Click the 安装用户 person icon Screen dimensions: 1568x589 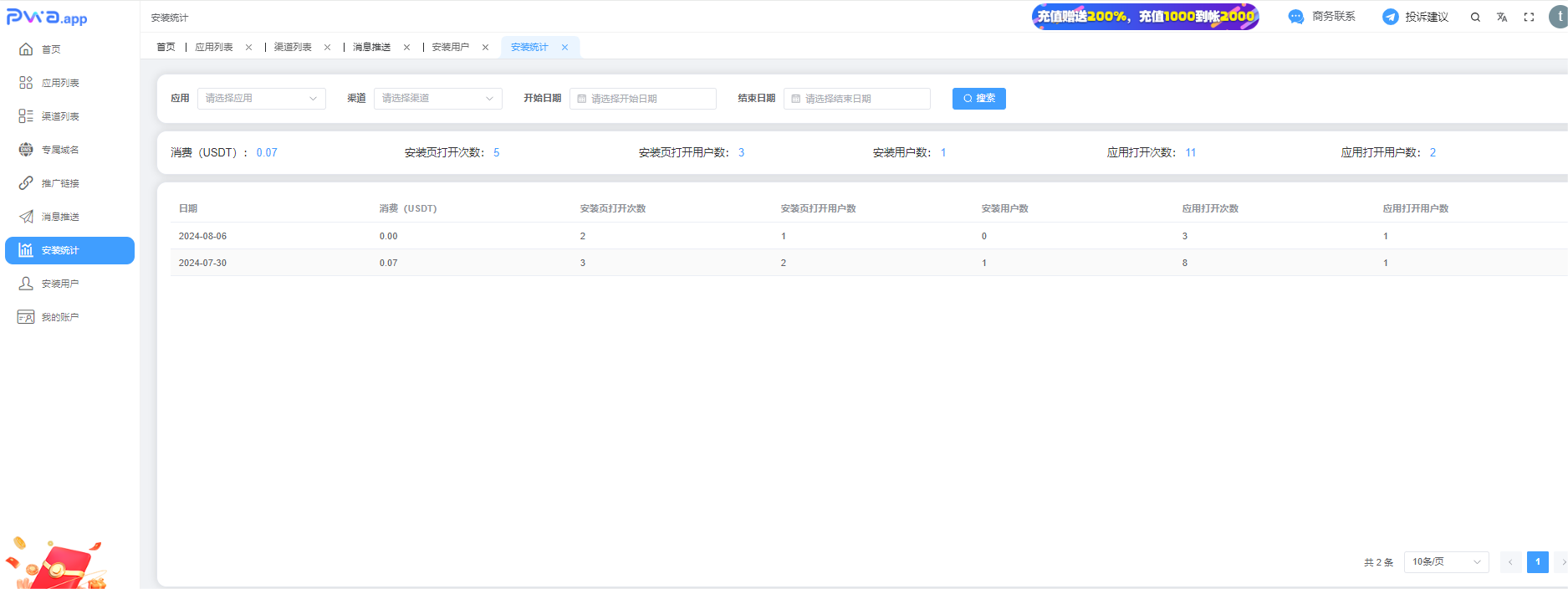point(26,284)
